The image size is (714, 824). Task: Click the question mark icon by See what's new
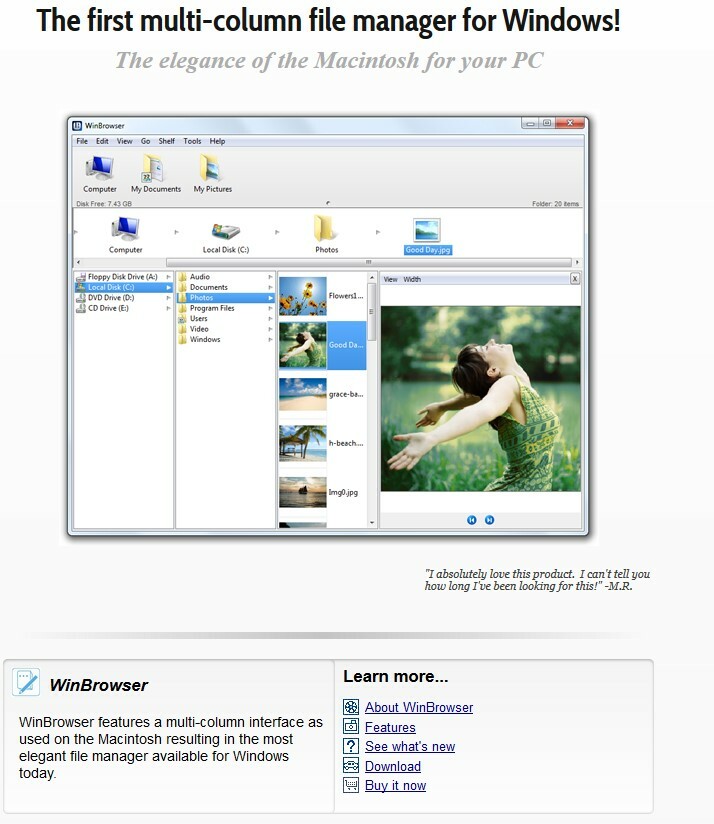pos(351,746)
